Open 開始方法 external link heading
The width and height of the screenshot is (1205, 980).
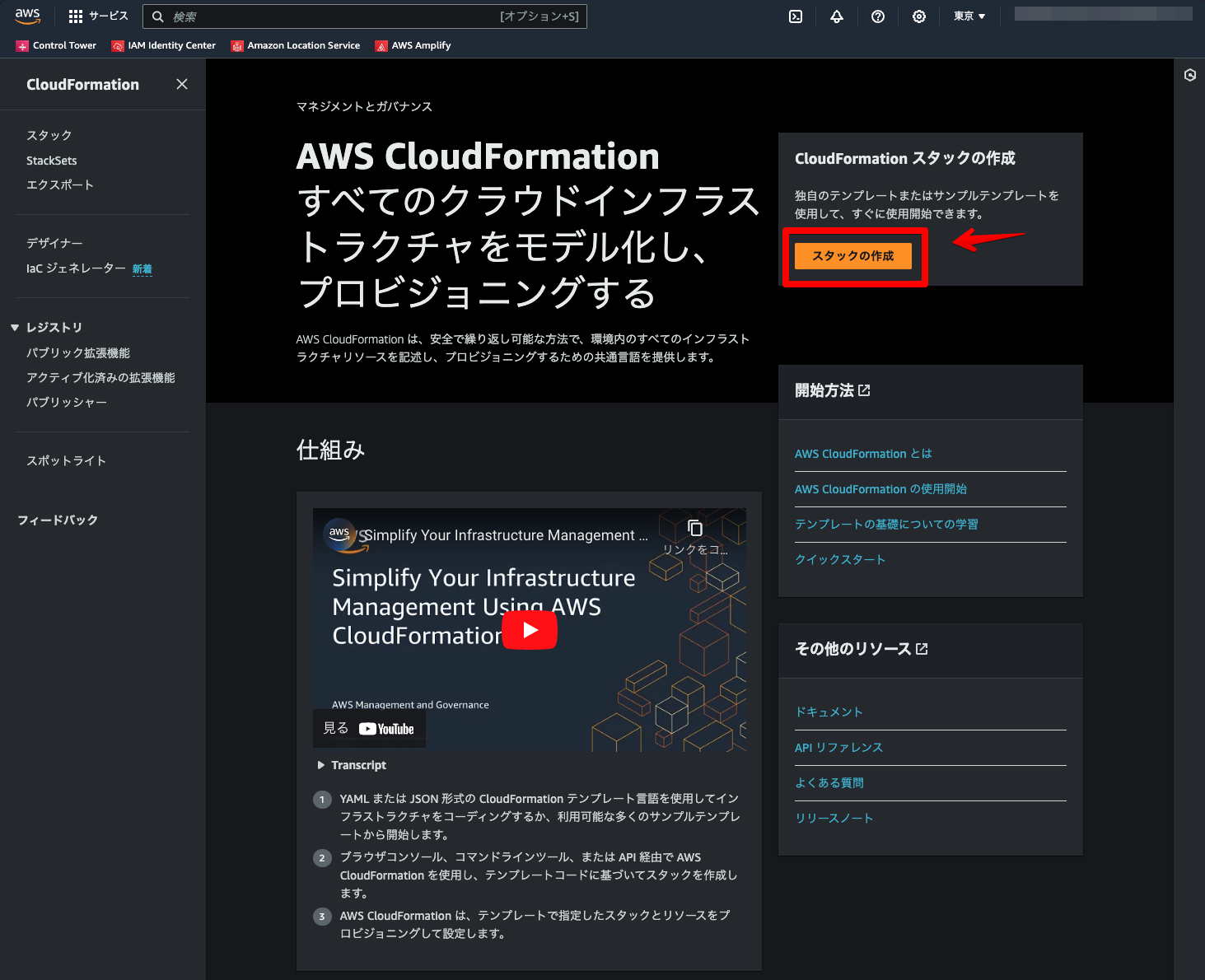[x=832, y=390]
